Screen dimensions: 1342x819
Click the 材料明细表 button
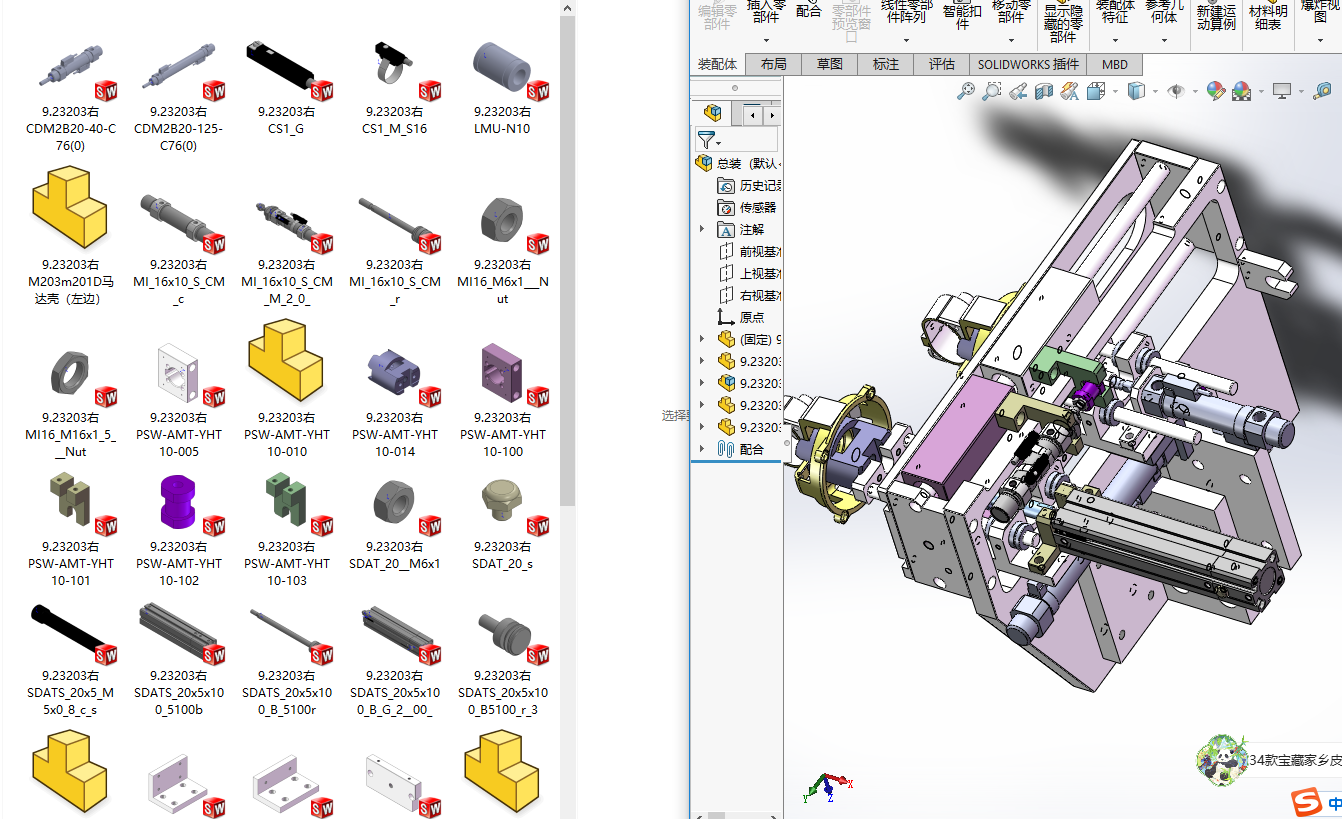click(1267, 17)
